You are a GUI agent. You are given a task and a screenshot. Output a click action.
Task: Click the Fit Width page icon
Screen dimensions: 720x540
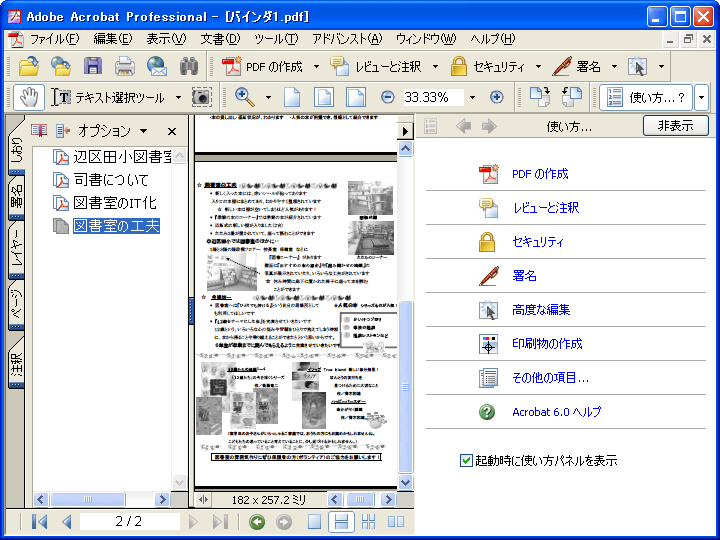[x=356, y=97]
